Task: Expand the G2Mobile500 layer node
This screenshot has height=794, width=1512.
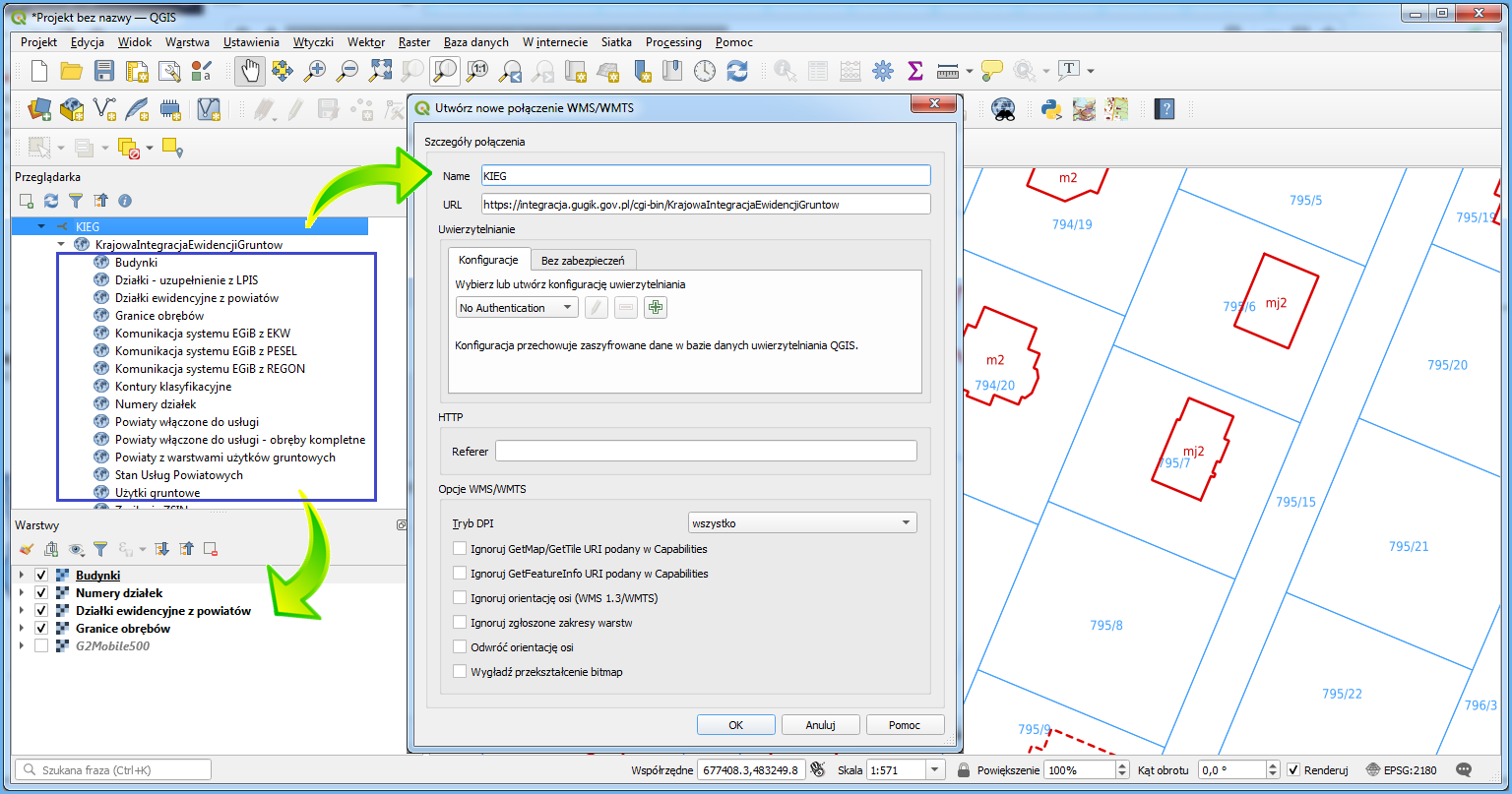Action: pos(22,646)
